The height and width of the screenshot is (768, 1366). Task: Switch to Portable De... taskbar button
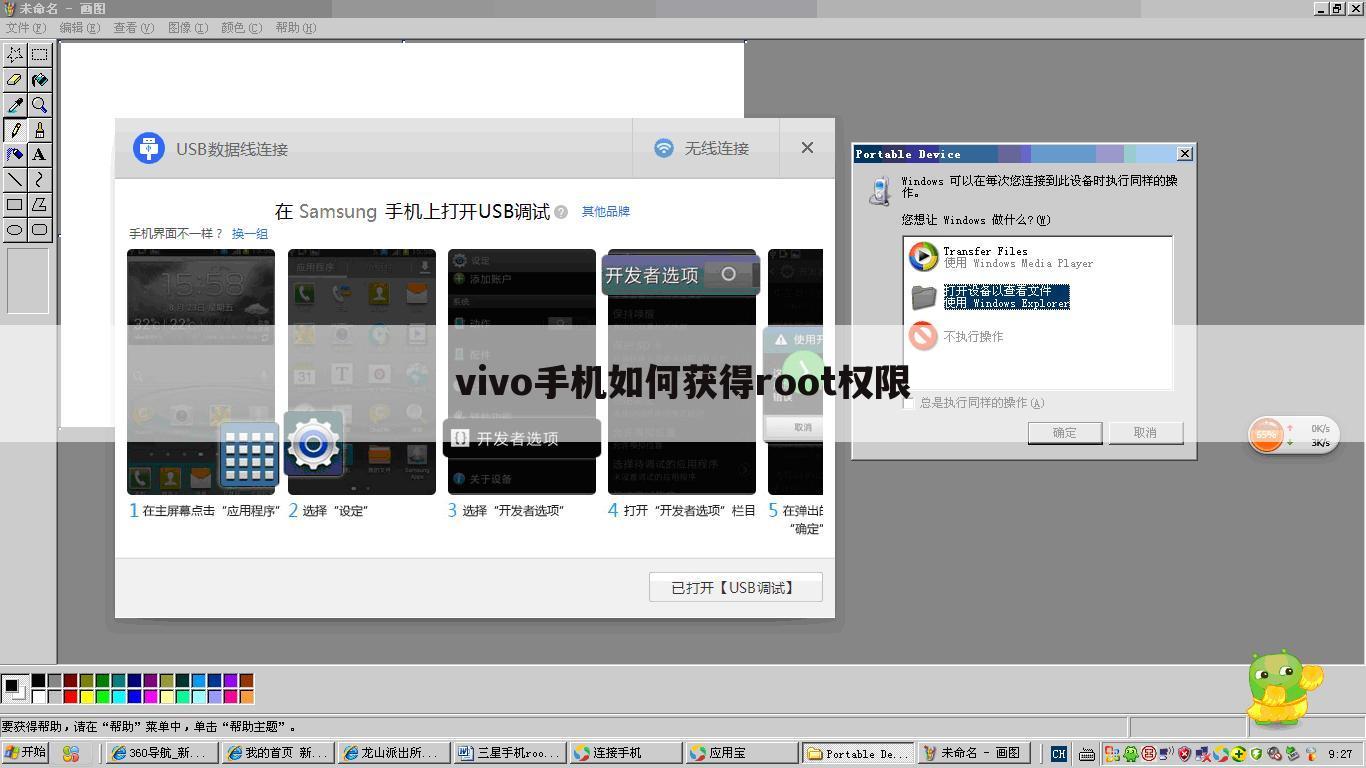tap(857, 753)
